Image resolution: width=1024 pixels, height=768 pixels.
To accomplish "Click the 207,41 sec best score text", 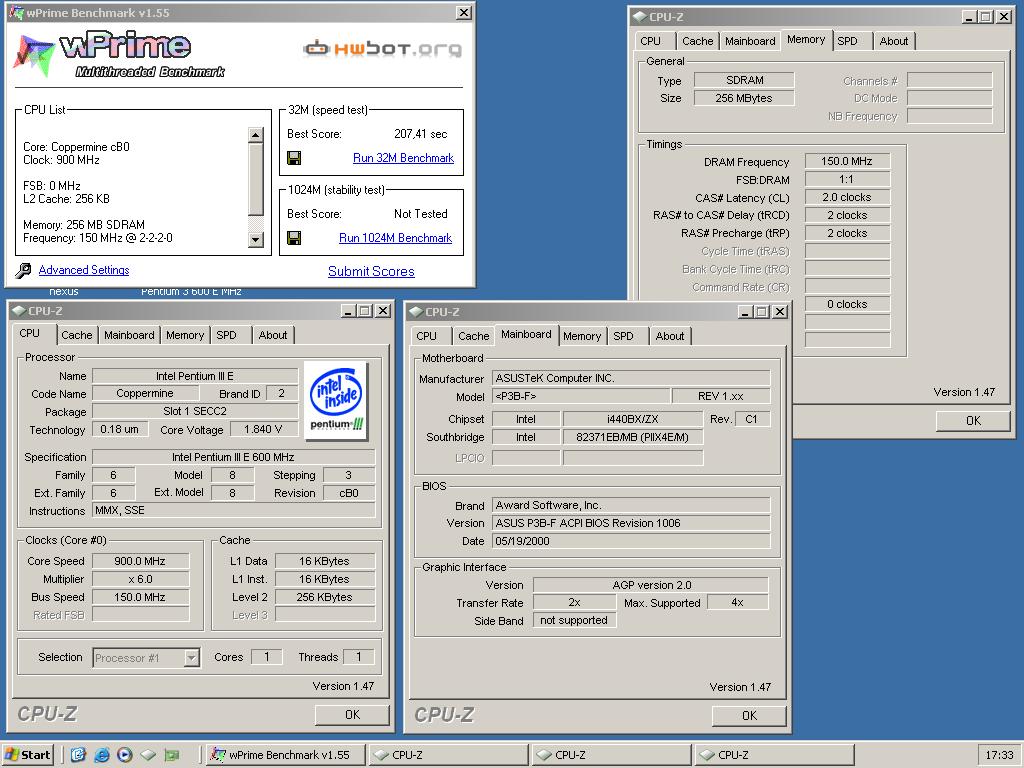I will coord(421,134).
